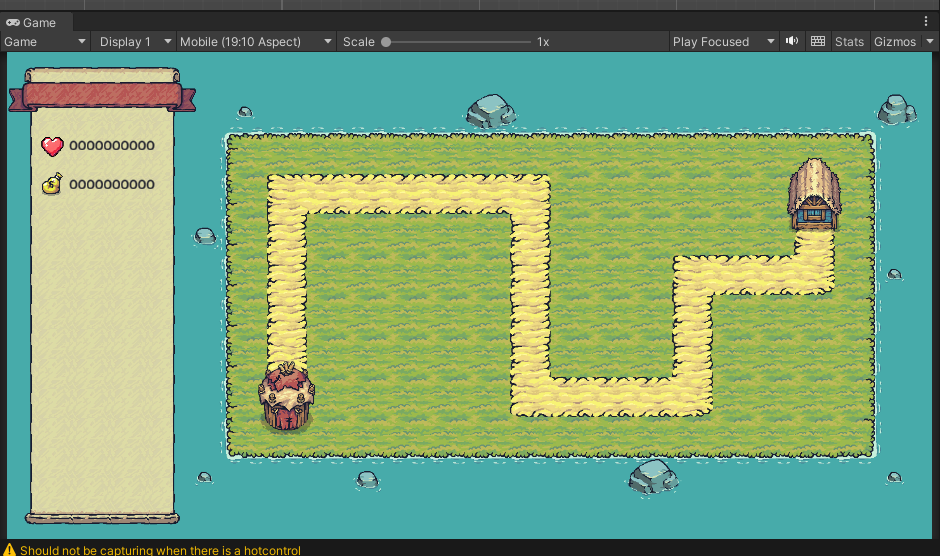Select the Game view tab
Screen dimensions: 940x556
click(x=36, y=22)
